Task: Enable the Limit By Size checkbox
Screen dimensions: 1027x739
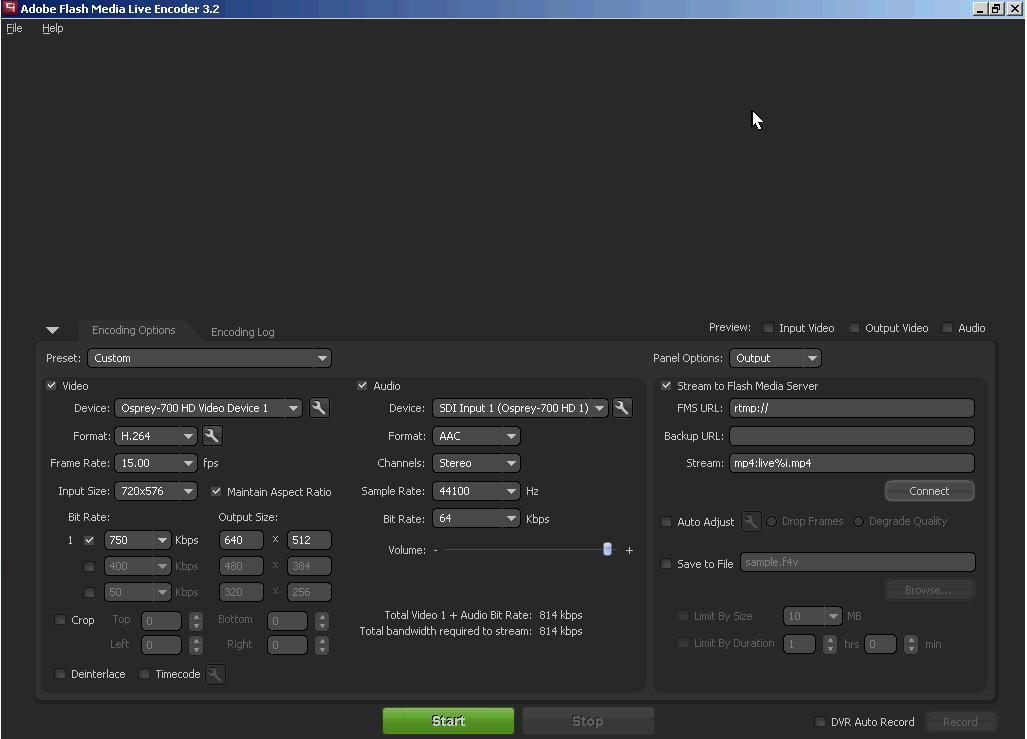Action: (x=683, y=616)
